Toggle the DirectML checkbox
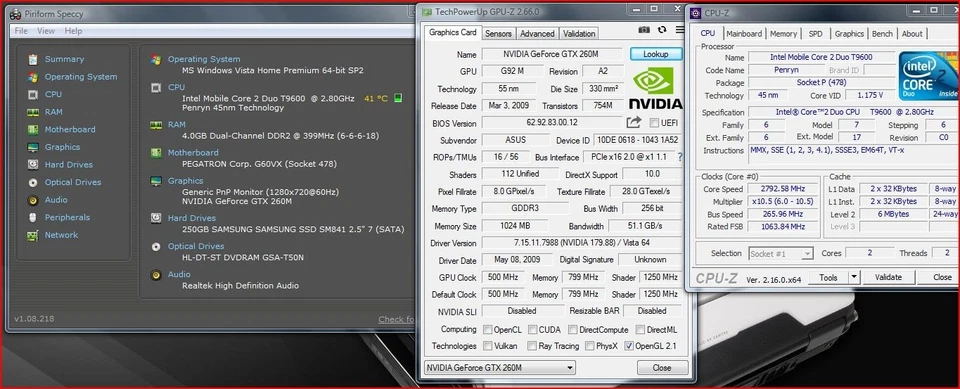The height and width of the screenshot is (389, 960). [x=640, y=330]
